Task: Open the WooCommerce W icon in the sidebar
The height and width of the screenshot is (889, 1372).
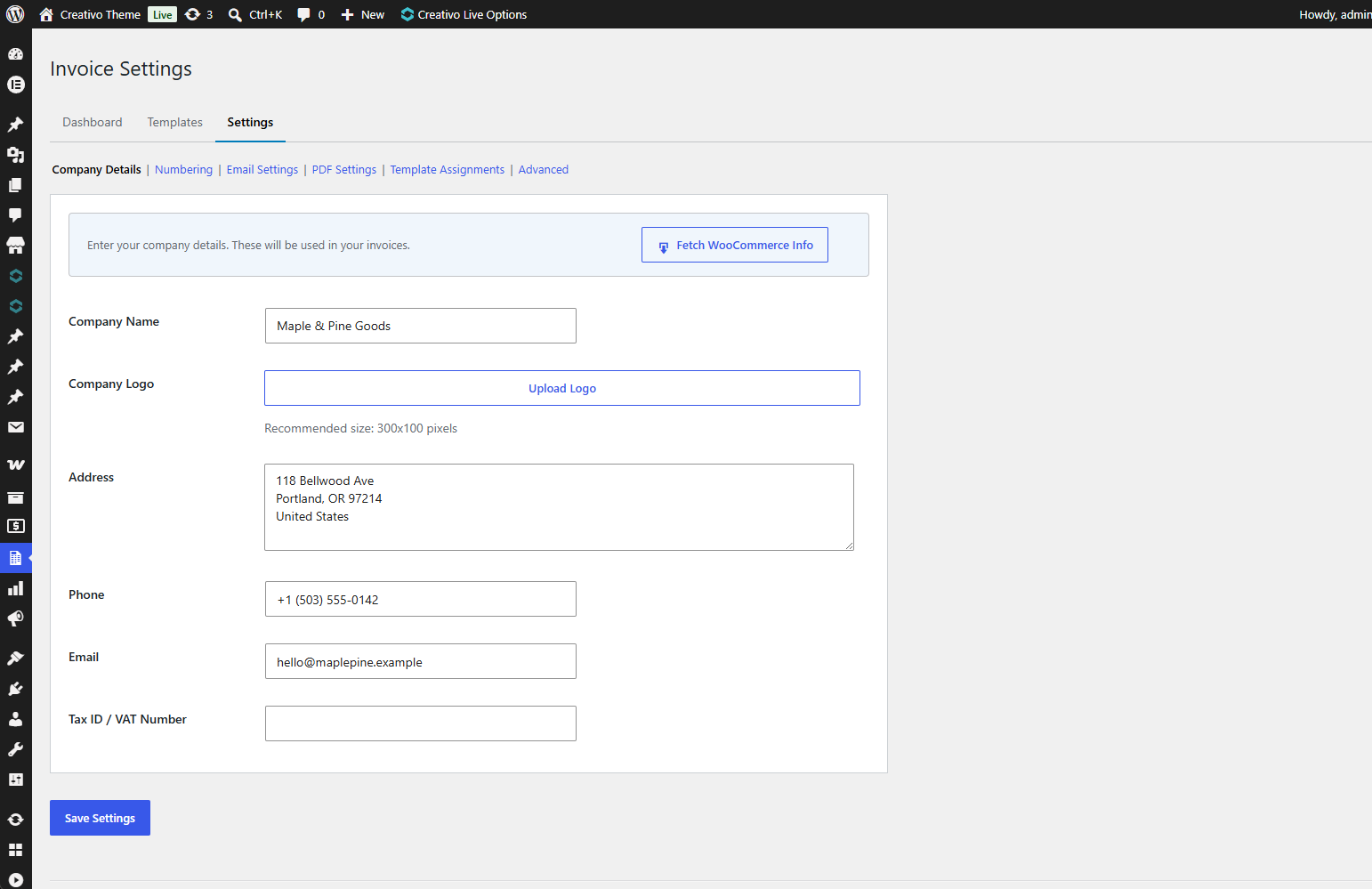Action: 15,465
